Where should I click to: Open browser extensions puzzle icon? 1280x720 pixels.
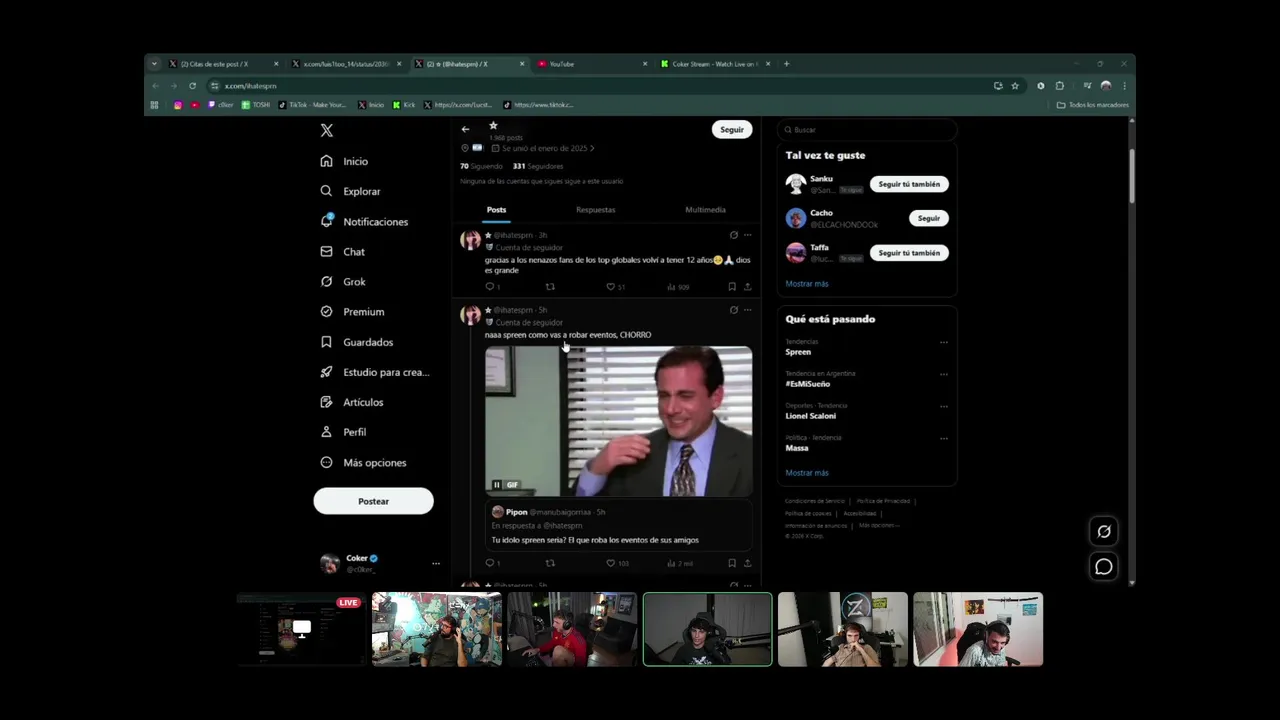[1060, 86]
